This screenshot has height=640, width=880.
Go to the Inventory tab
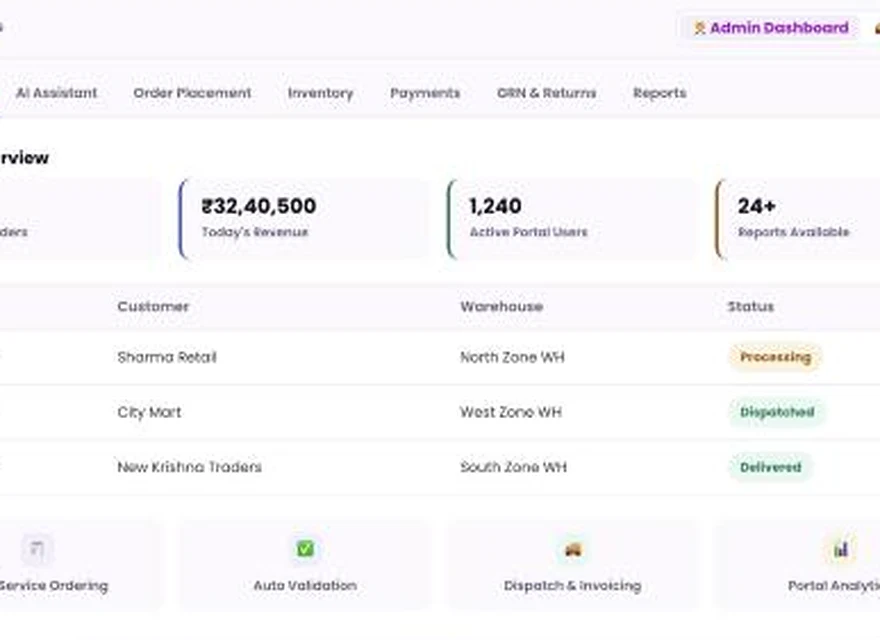[320, 93]
